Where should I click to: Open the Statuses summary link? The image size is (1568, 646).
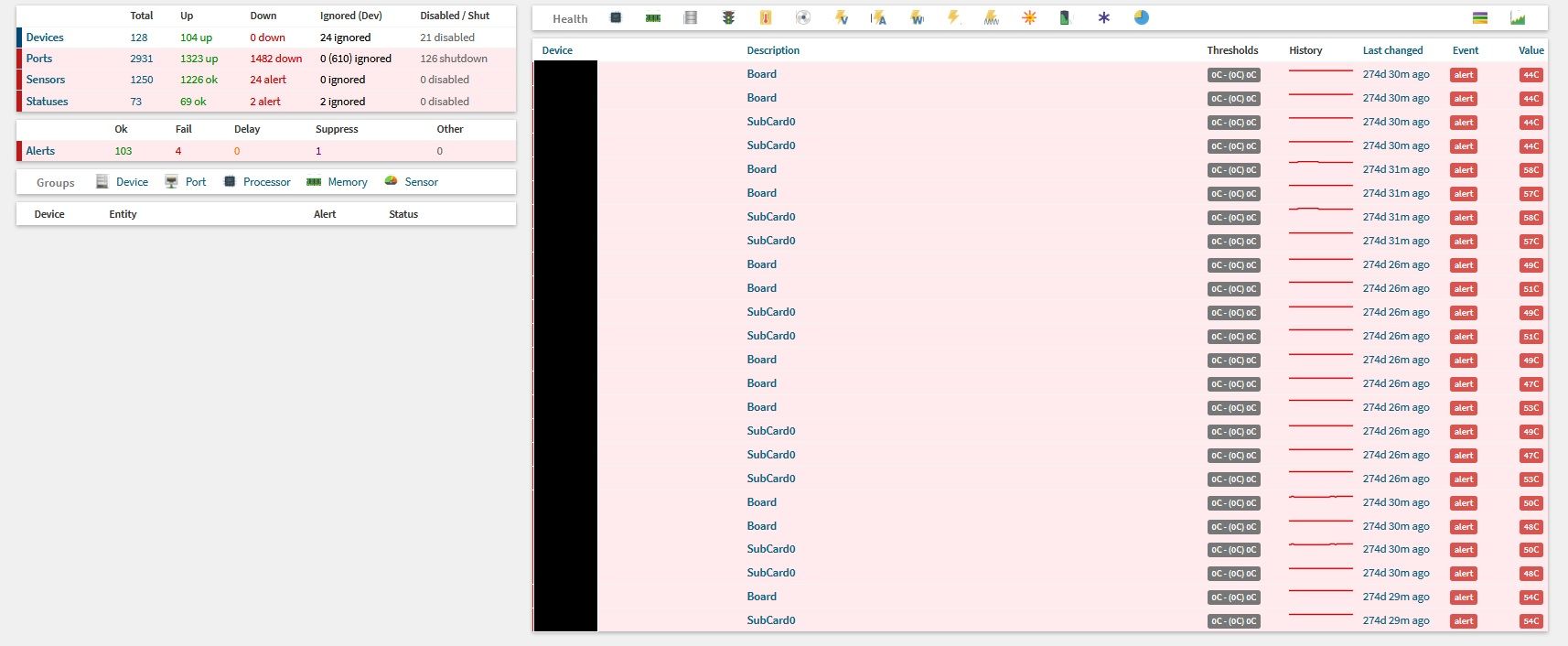[x=48, y=102]
